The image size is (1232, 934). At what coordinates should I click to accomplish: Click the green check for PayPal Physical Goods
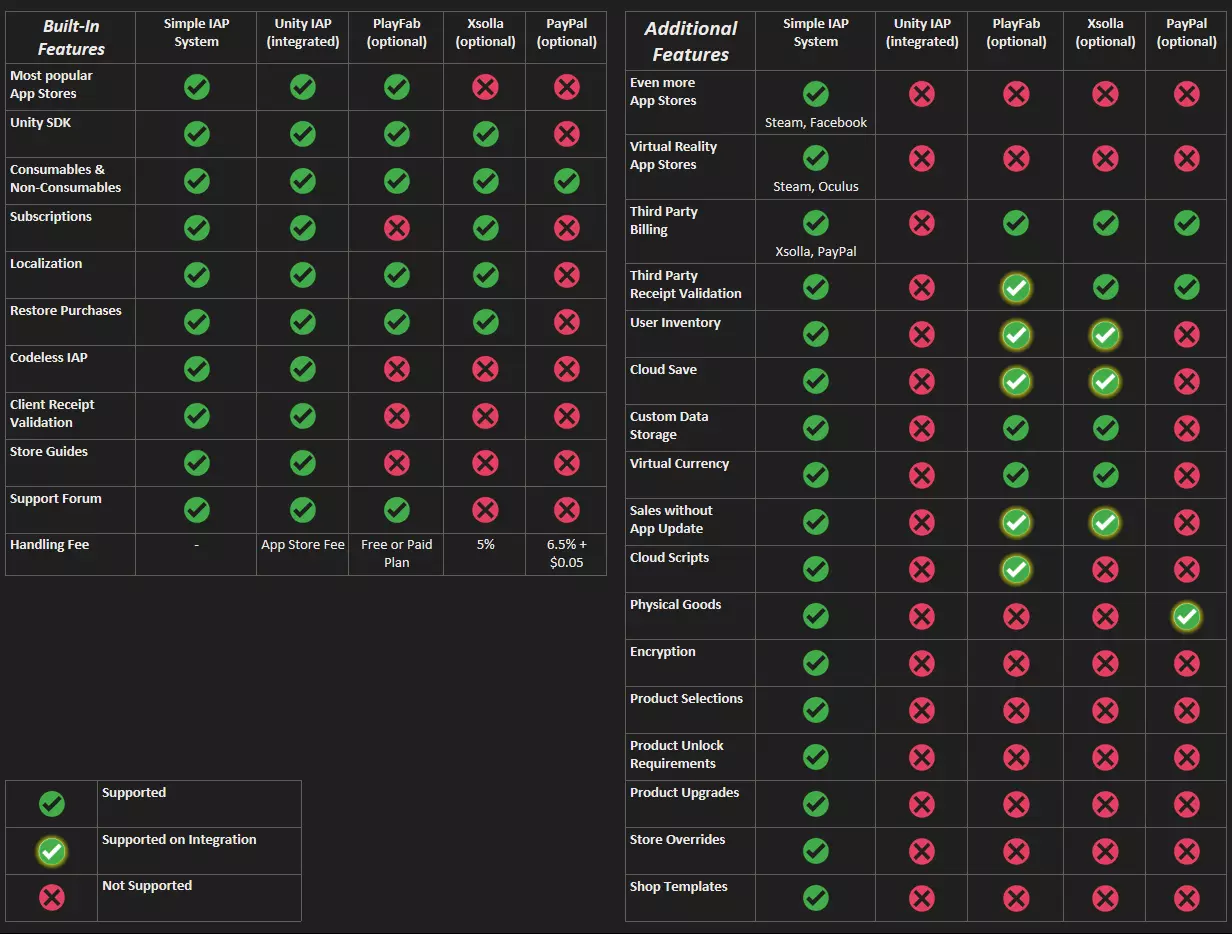click(x=1186, y=616)
